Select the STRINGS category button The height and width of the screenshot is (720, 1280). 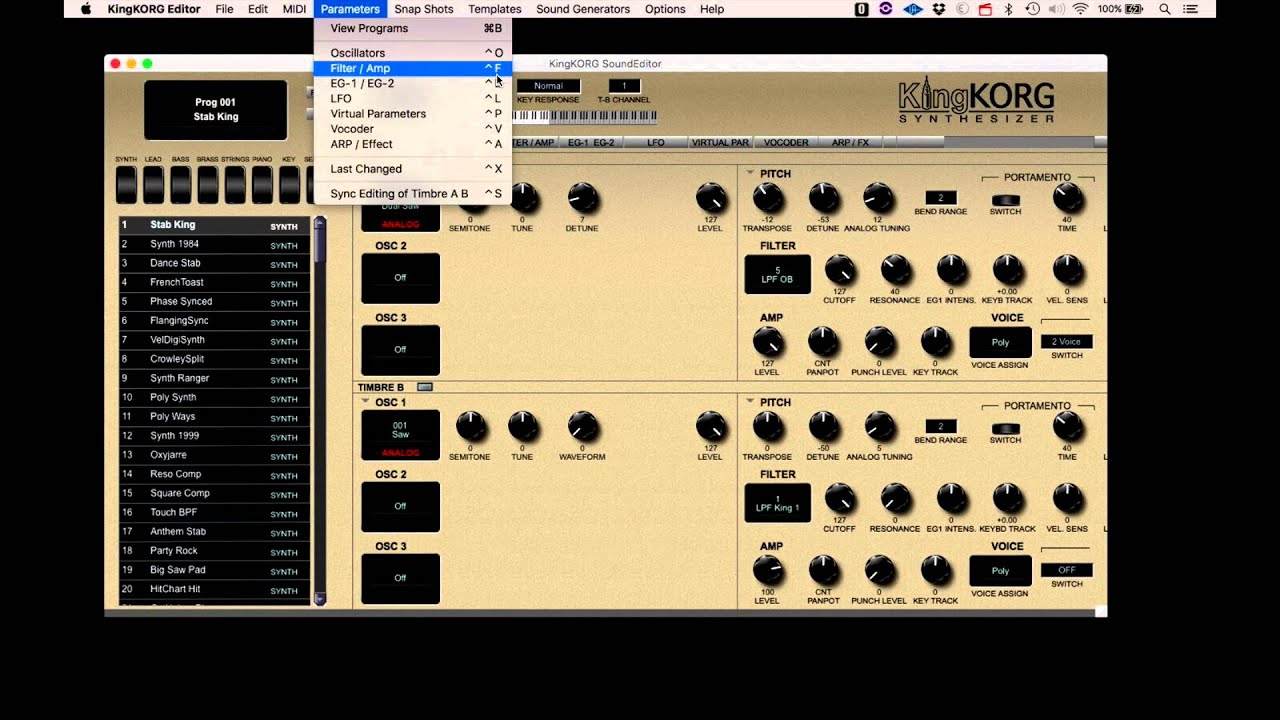[235, 184]
